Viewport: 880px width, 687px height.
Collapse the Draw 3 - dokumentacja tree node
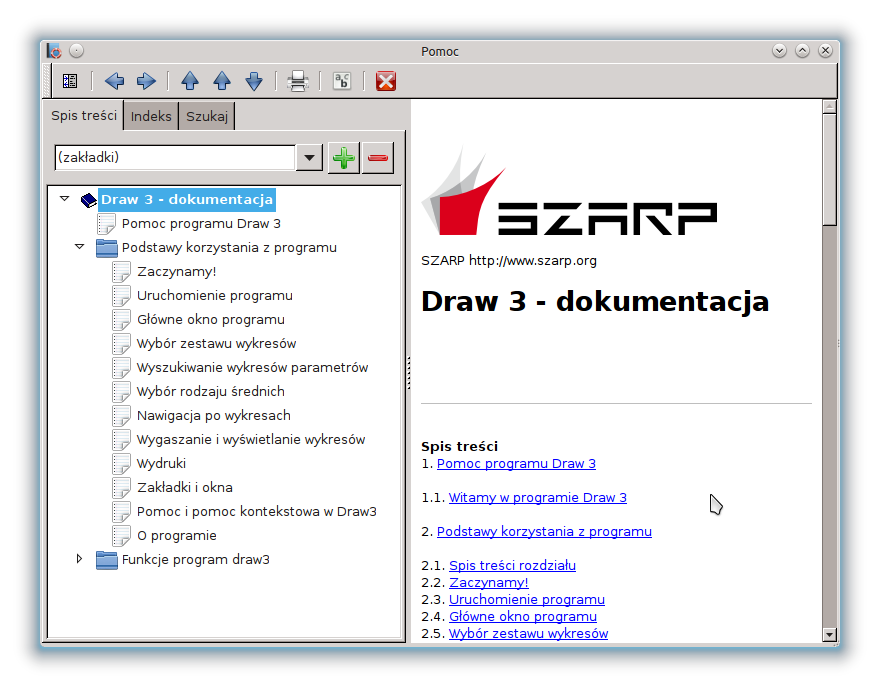65,199
